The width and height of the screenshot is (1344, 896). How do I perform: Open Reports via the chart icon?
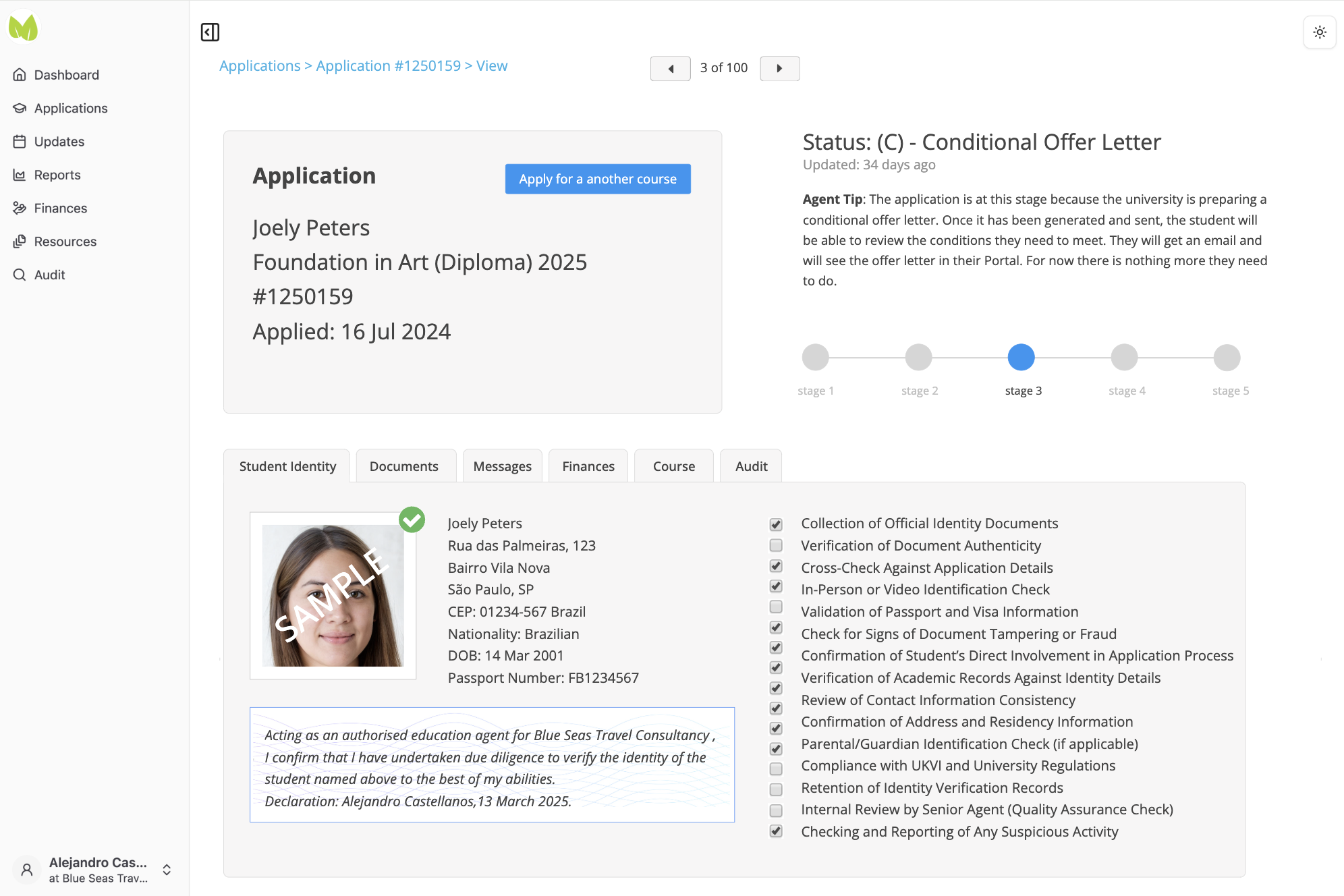coord(20,175)
